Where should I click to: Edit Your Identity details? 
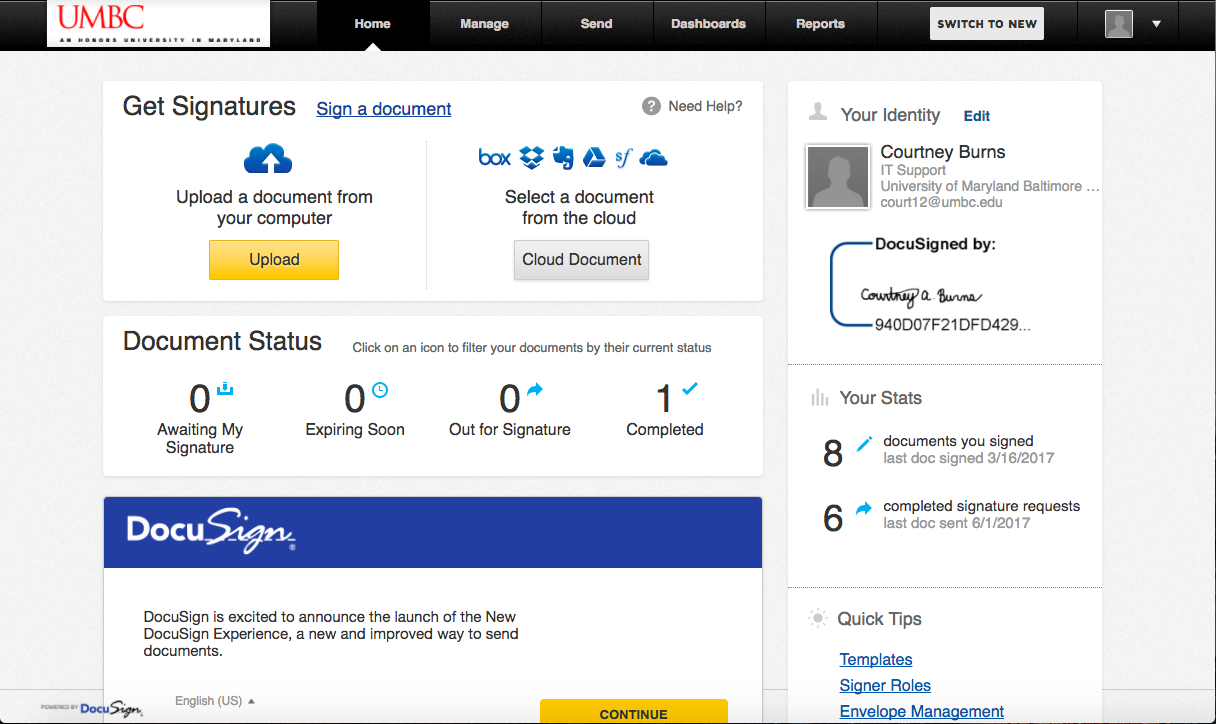click(976, 116)
